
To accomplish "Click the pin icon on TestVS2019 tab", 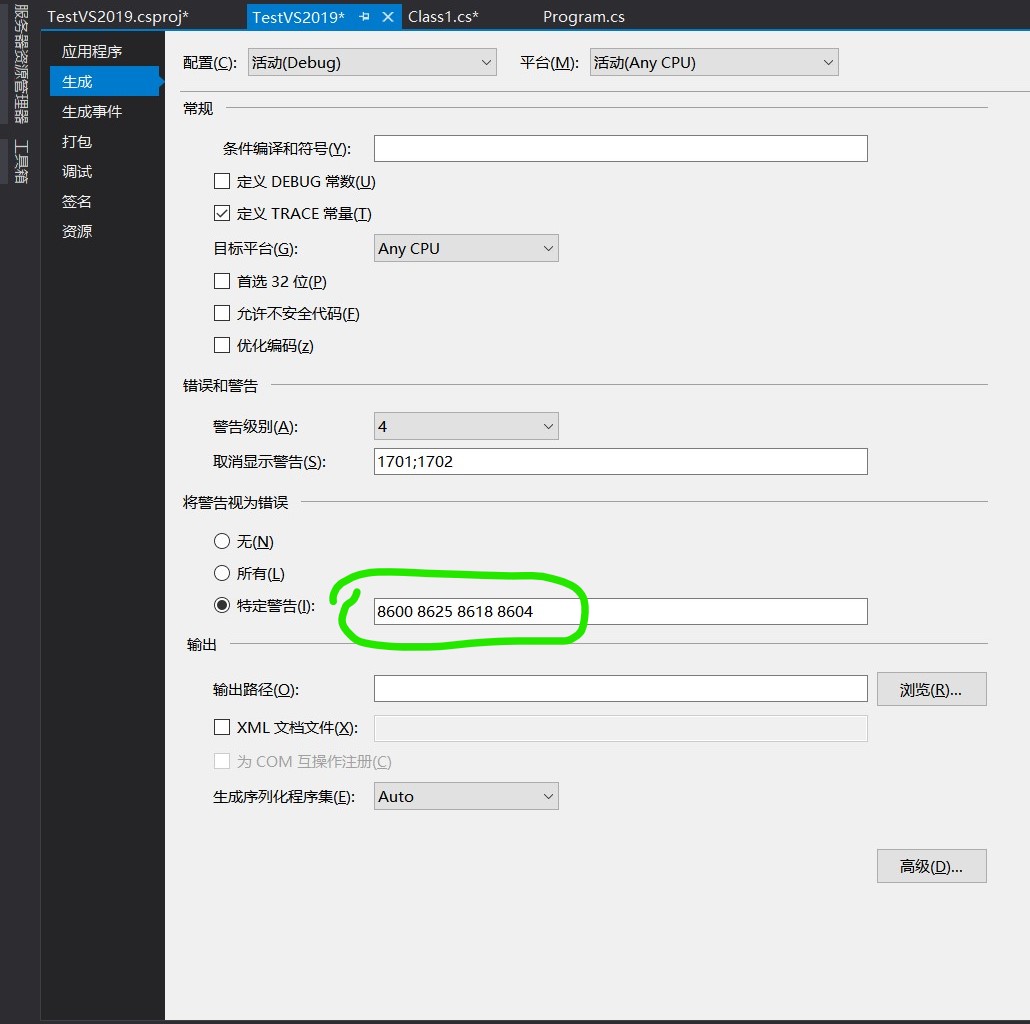I will click(365, 17).
